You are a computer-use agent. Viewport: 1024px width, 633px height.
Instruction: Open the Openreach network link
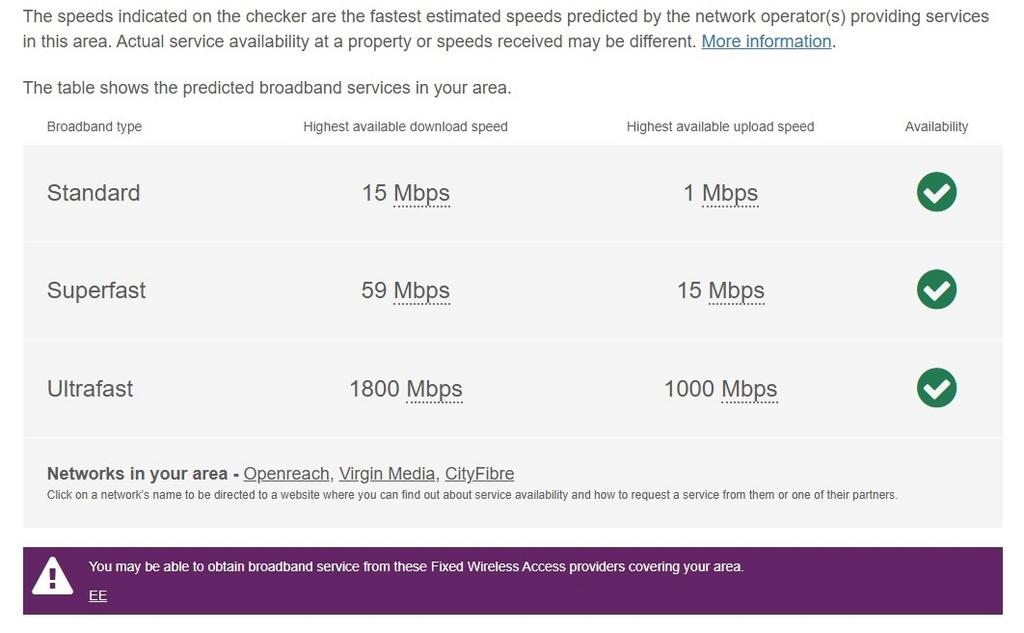[x=286, y=474]
